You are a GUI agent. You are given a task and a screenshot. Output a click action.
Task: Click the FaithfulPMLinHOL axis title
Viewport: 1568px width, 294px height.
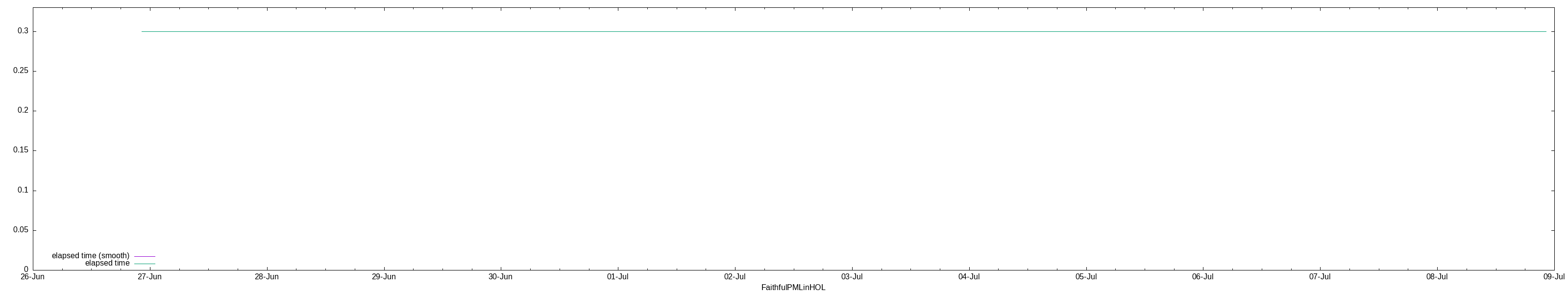point(793,287)
